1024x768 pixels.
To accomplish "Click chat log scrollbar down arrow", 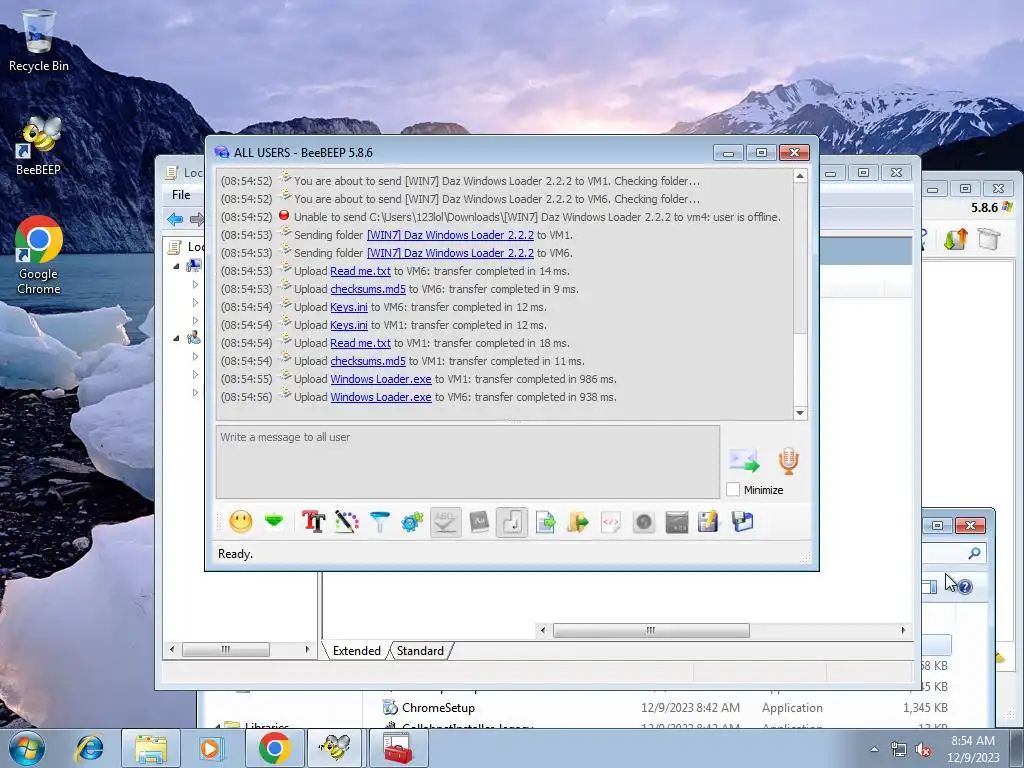I will (800, 413).
